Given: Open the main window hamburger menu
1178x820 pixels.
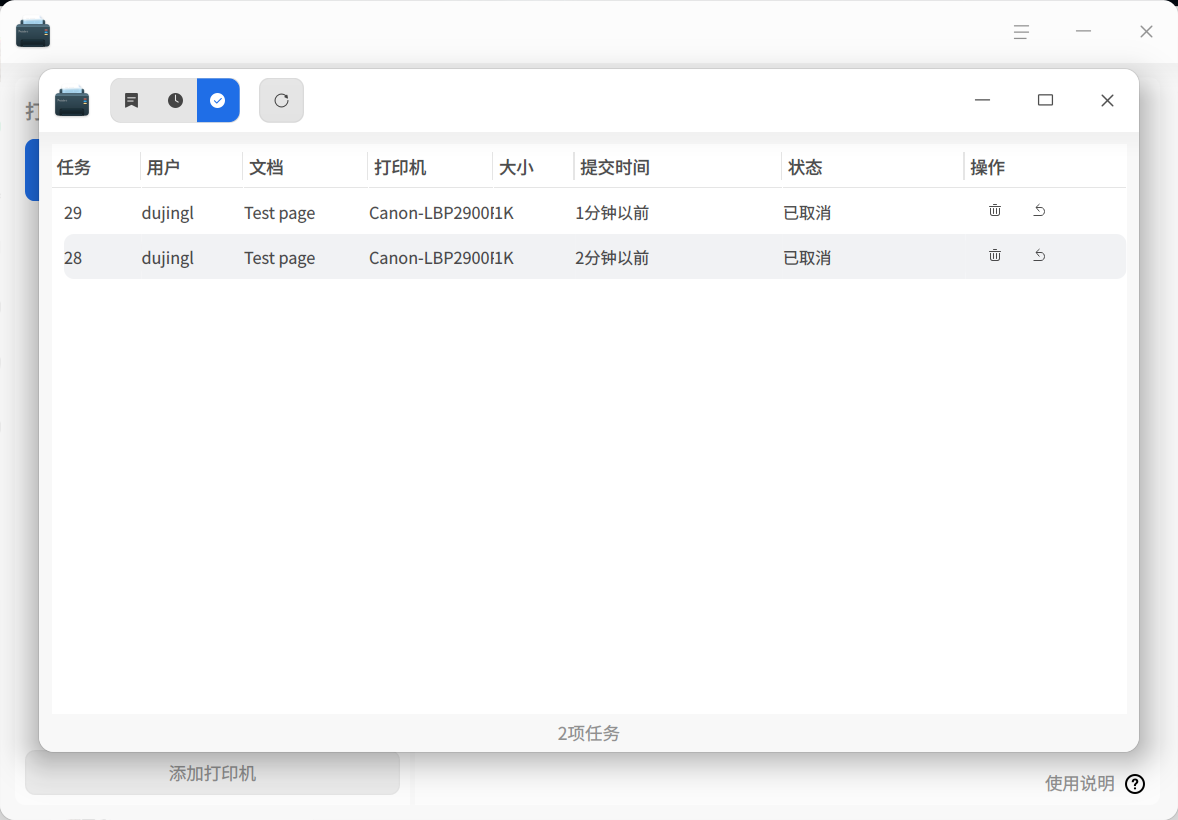Looking at the screenshot, I should point(1021,32).
